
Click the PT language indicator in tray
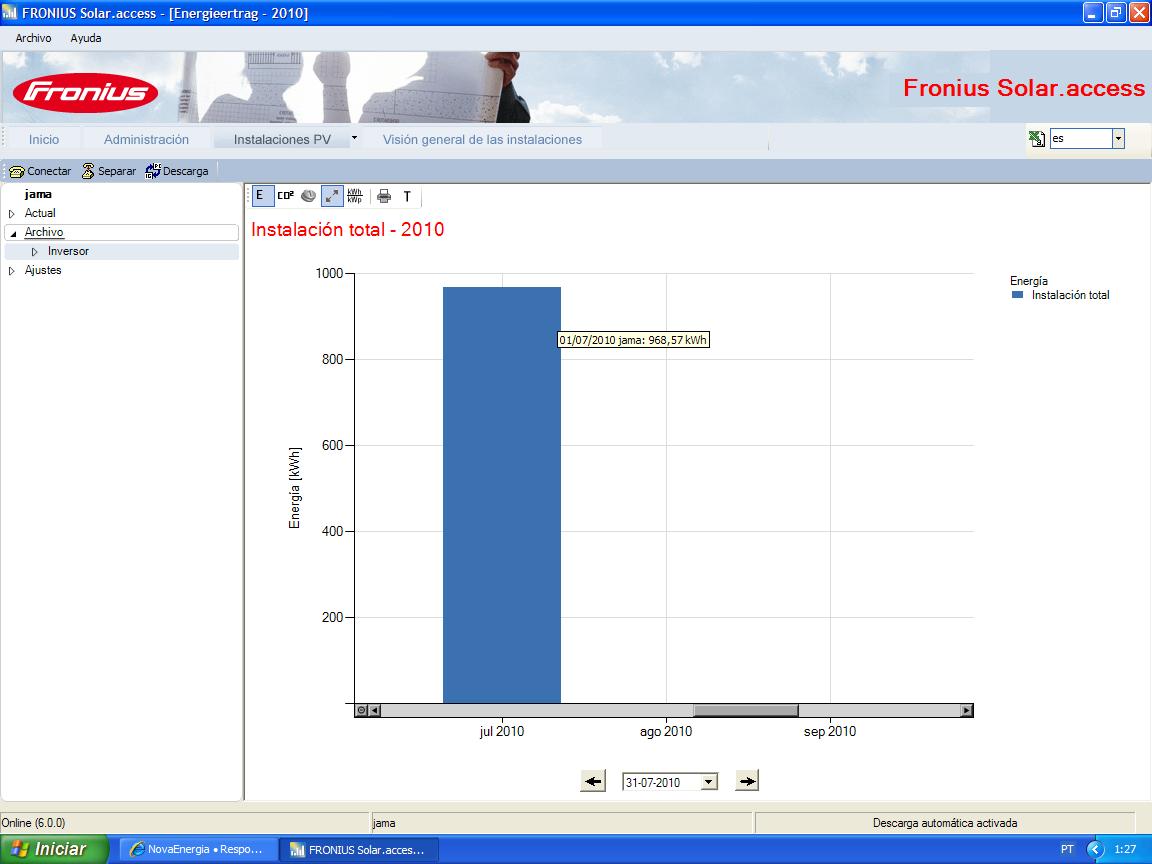click(1067, 849)
